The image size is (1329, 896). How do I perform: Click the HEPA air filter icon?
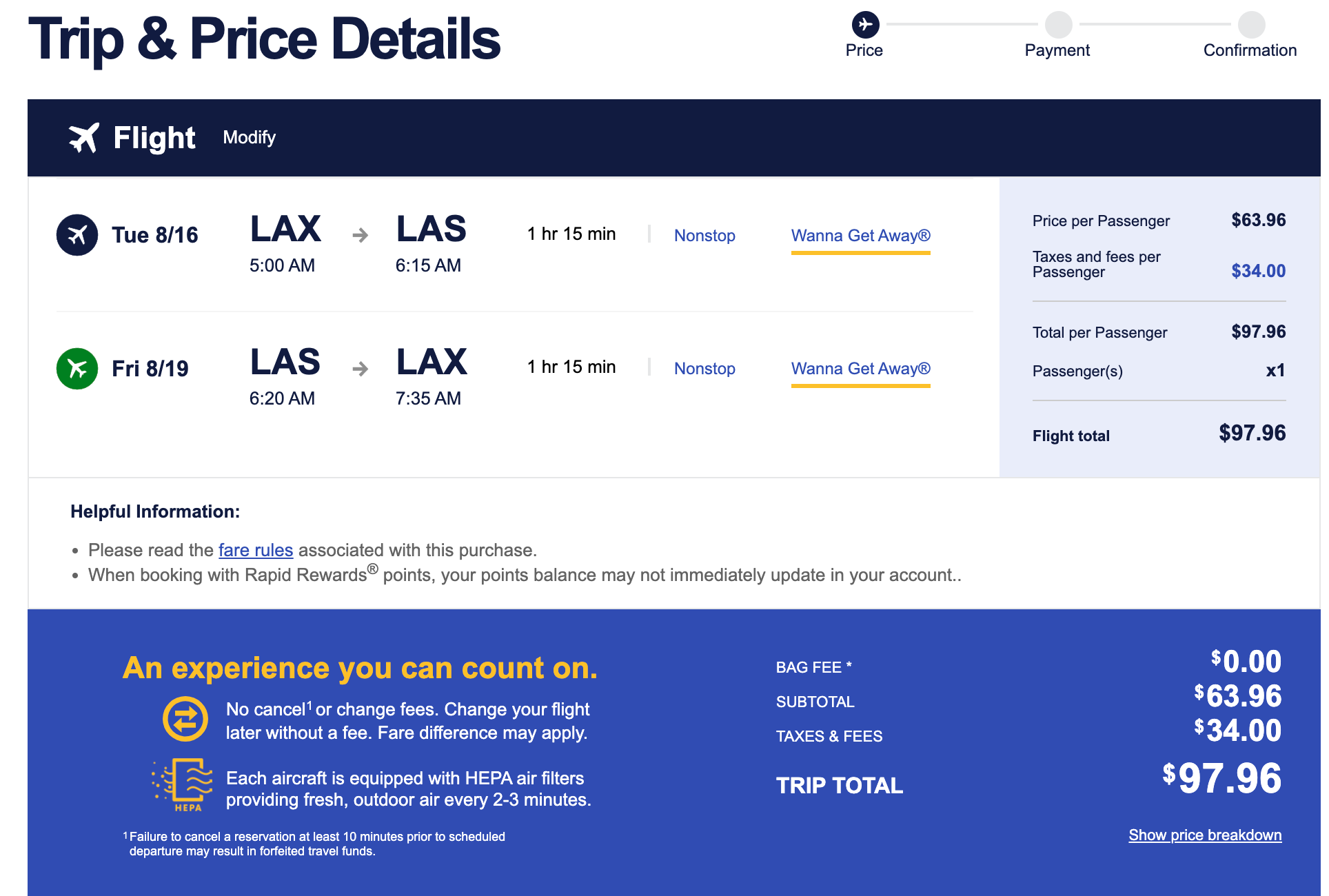[x=183, y=786]
